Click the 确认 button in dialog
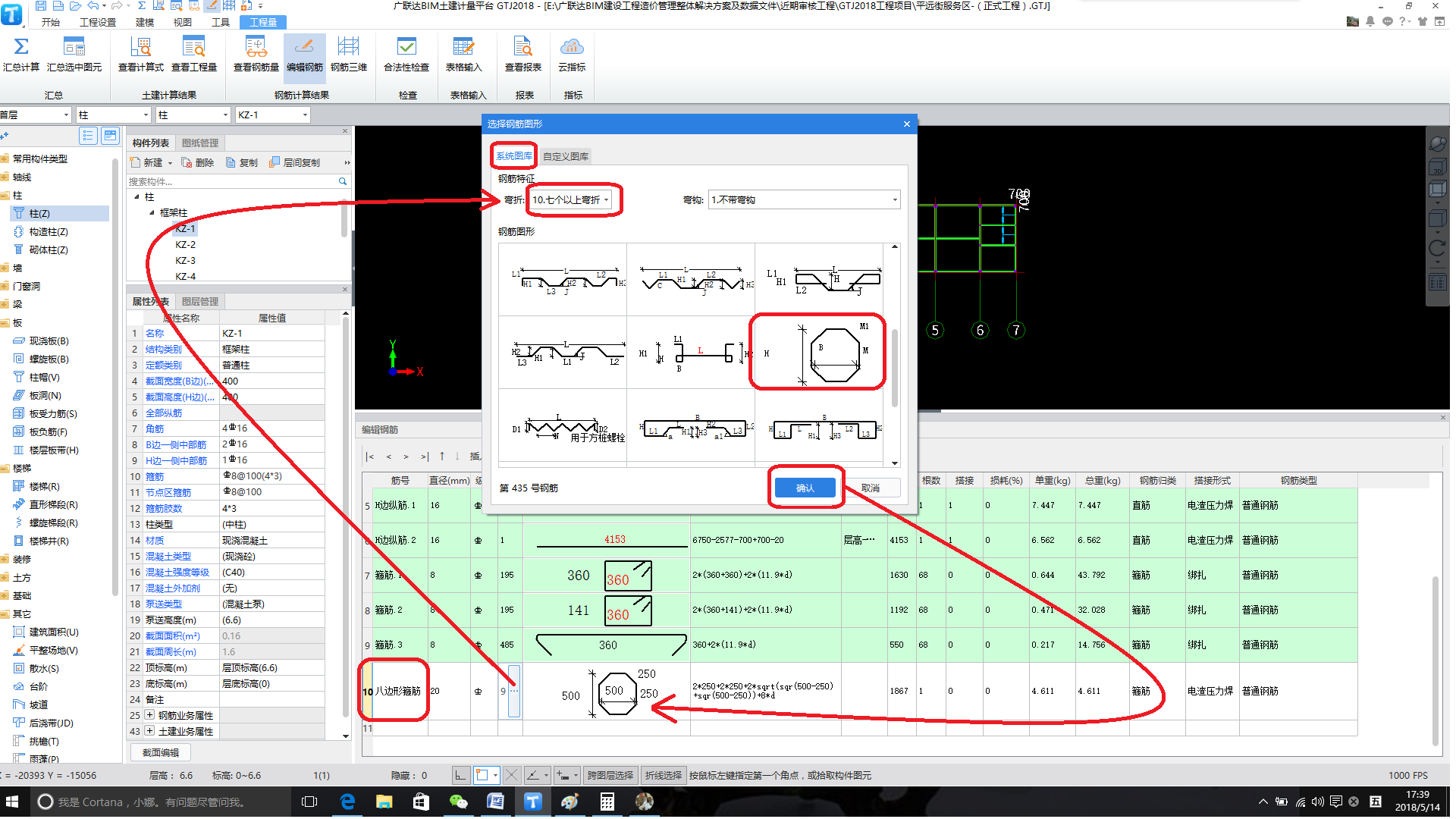Viewport: 1456px width, 819px height. point(805,488)
